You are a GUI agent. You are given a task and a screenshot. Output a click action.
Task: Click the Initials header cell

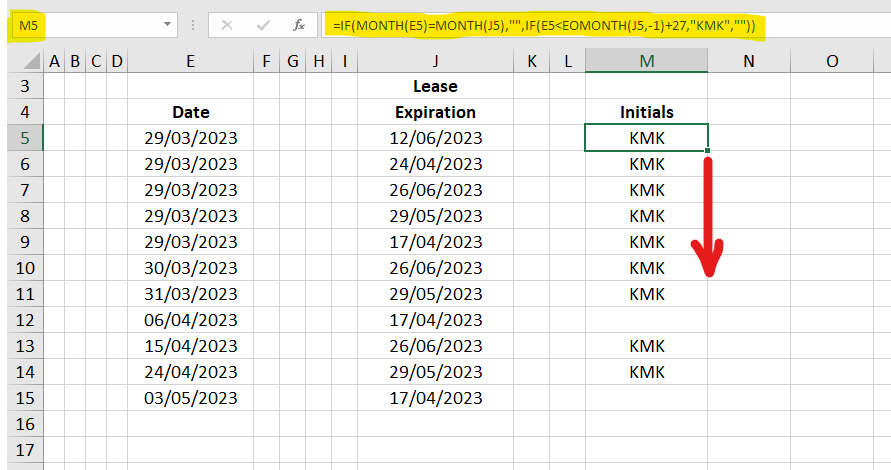coord(647,112)
